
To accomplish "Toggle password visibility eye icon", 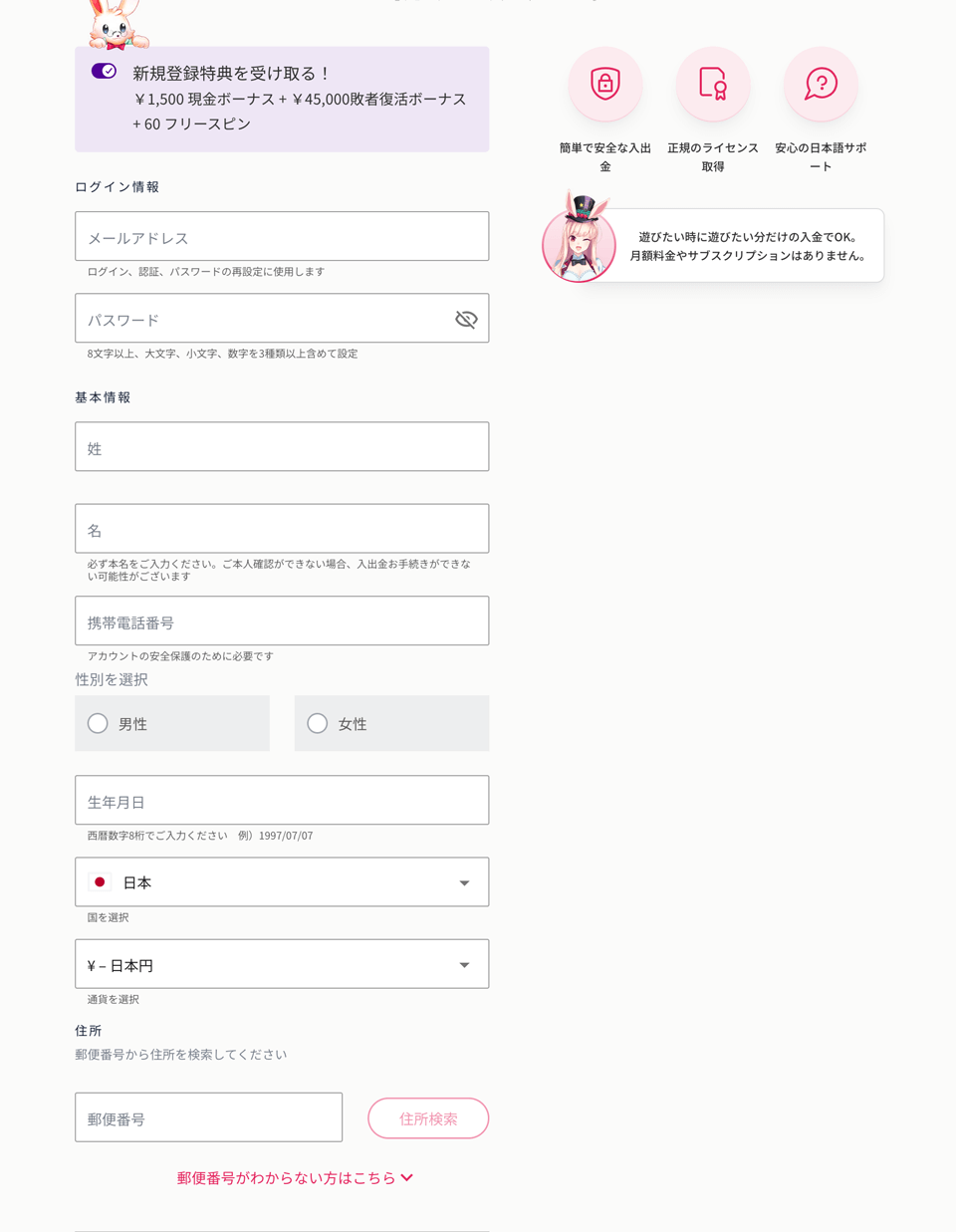I will (x=466, y=319).
